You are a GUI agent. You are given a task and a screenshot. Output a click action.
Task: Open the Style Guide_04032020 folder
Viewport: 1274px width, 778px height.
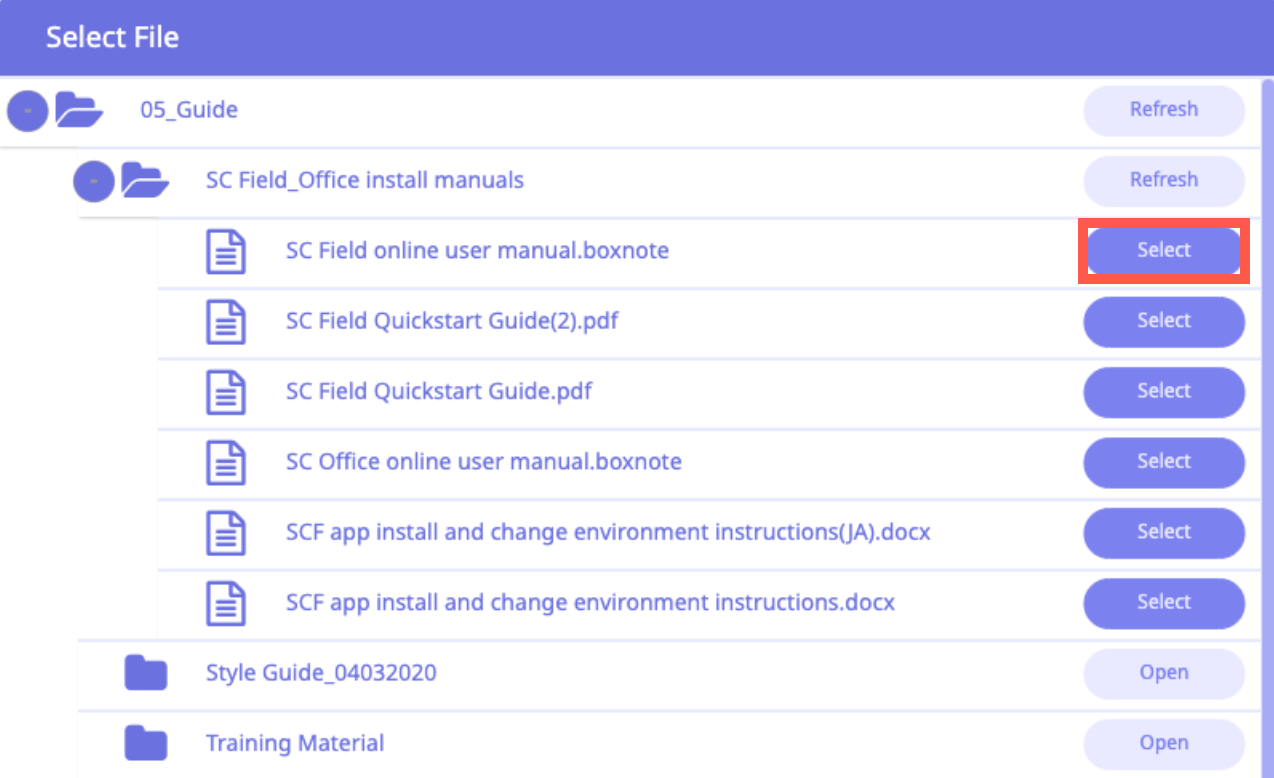point(1163,673)
